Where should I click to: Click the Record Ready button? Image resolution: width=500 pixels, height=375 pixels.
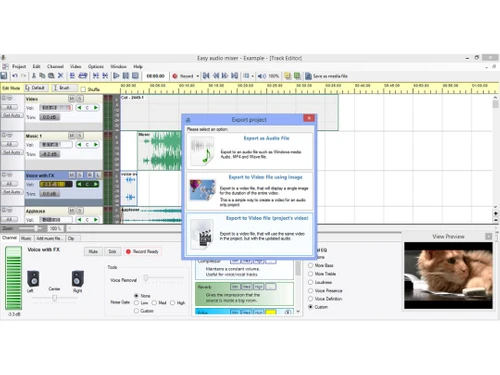(x=142, y=252)
